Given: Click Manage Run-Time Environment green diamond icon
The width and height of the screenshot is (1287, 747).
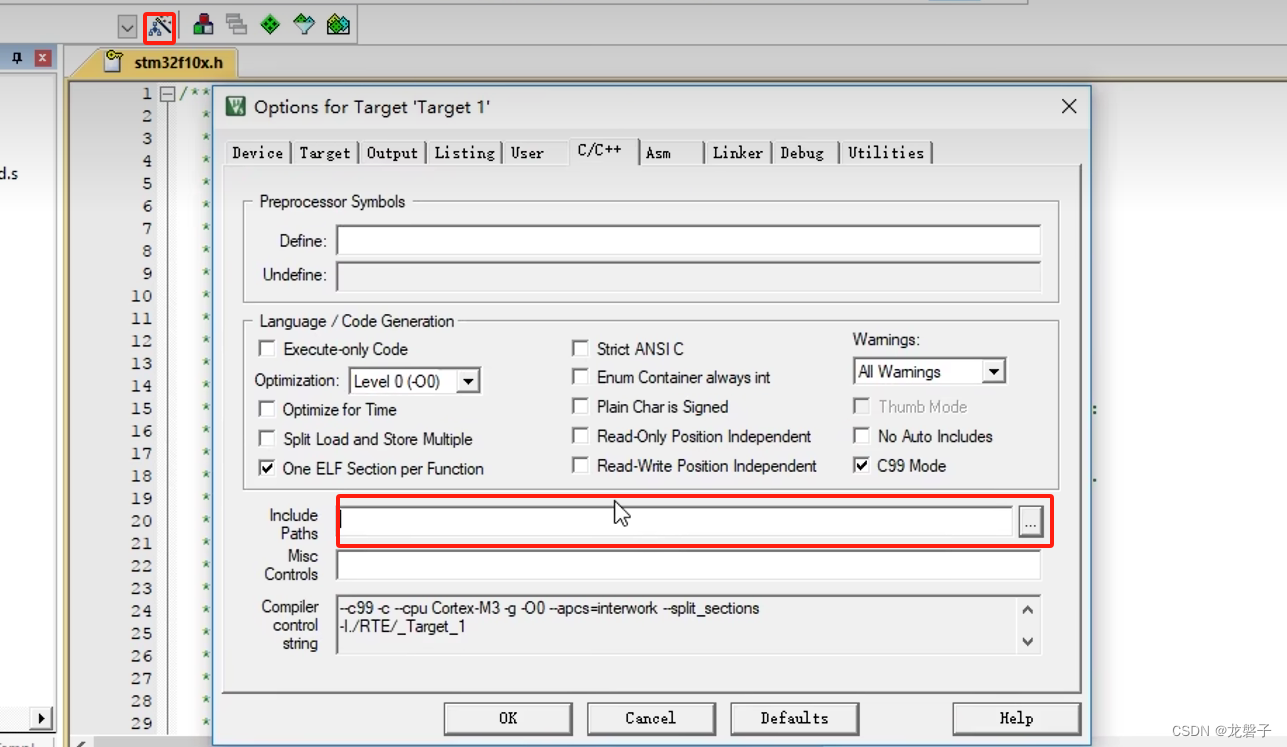Looking at the screenshot, I should (x=270, y=24).
